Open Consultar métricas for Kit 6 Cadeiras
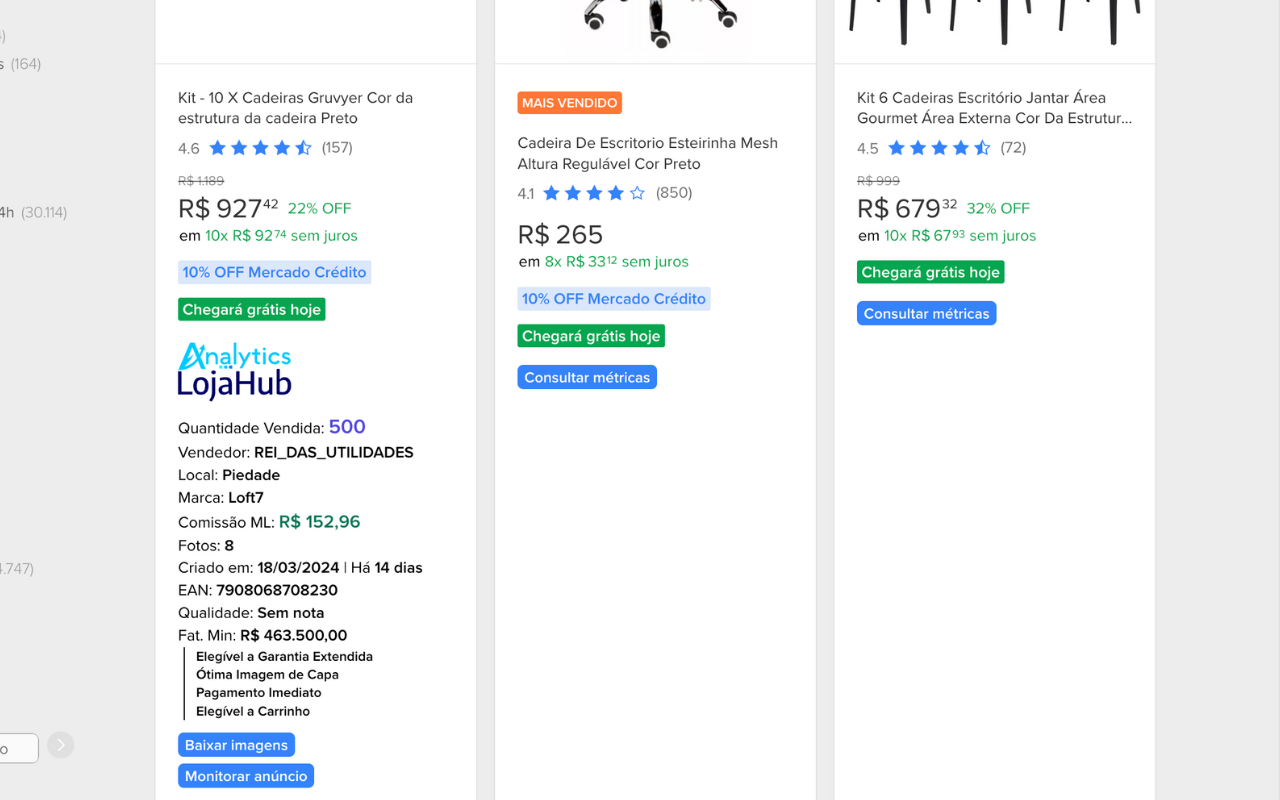1280x800 pixels. coord(926,313)
